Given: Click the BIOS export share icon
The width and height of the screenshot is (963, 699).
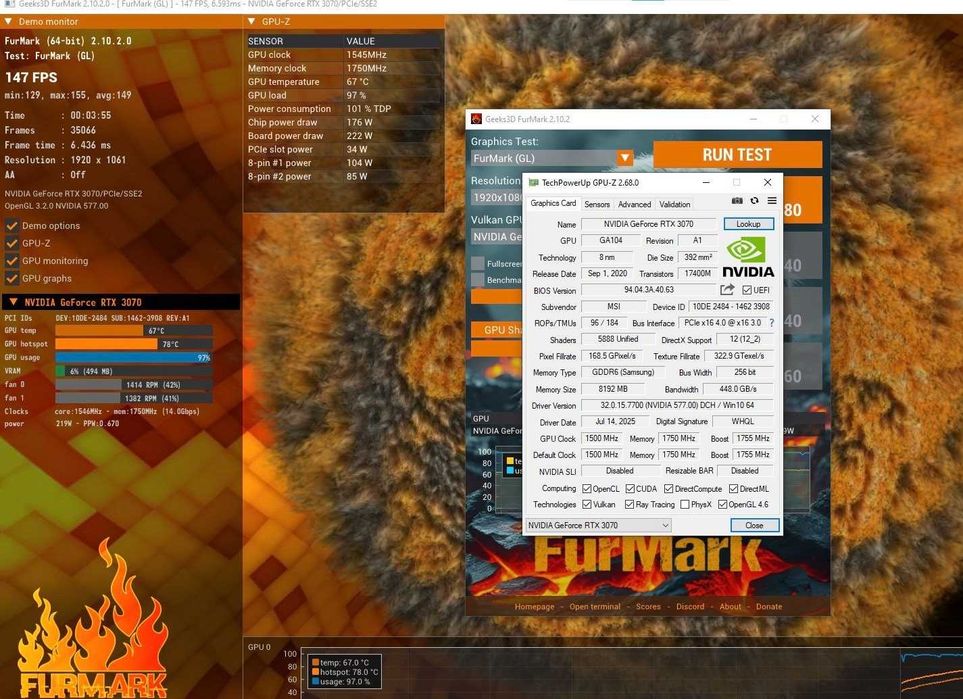Looking at the screenshot, I should (727, 290).
